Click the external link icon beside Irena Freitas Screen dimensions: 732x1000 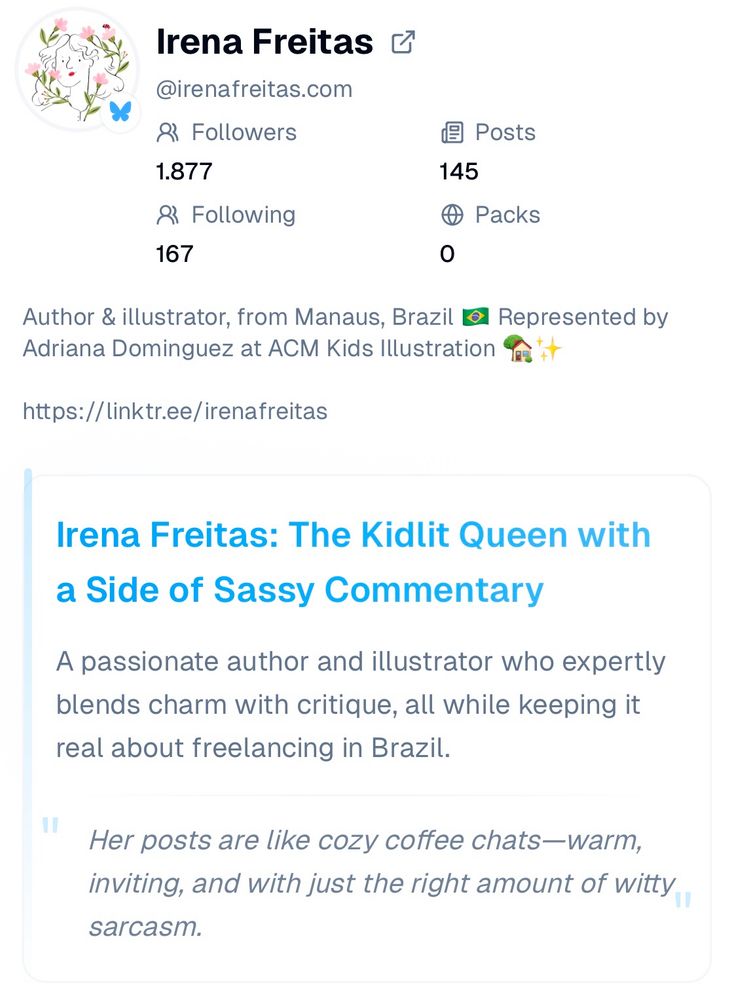(402, 42)
